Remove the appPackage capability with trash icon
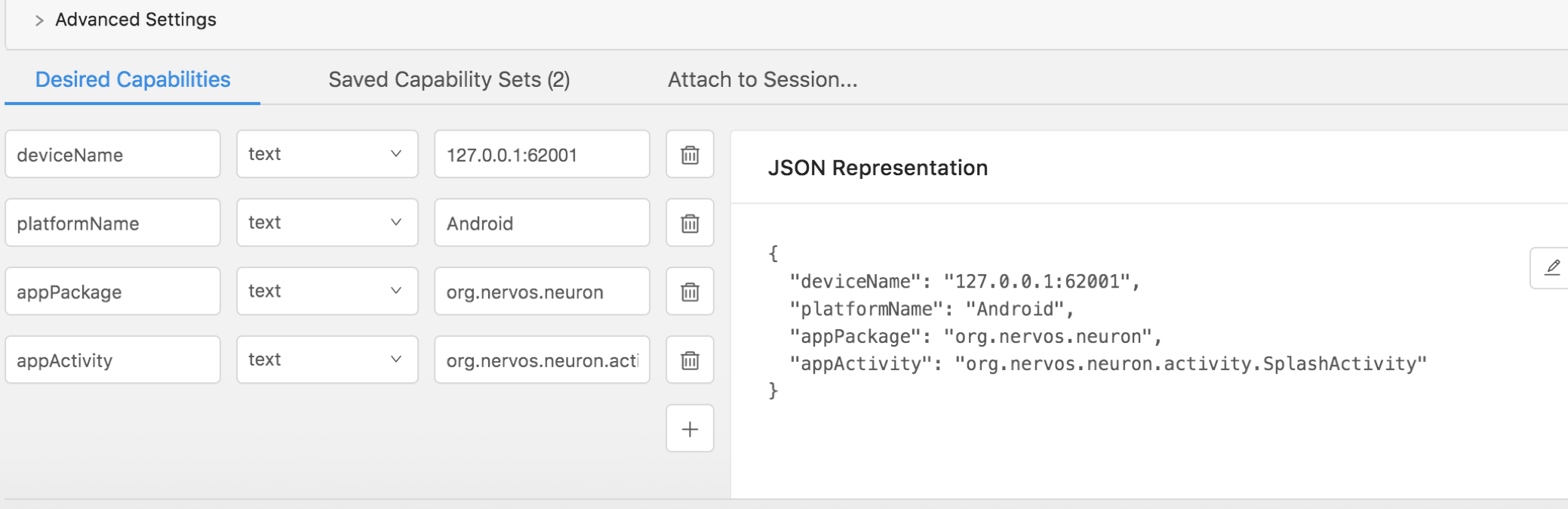 point(690,292)
